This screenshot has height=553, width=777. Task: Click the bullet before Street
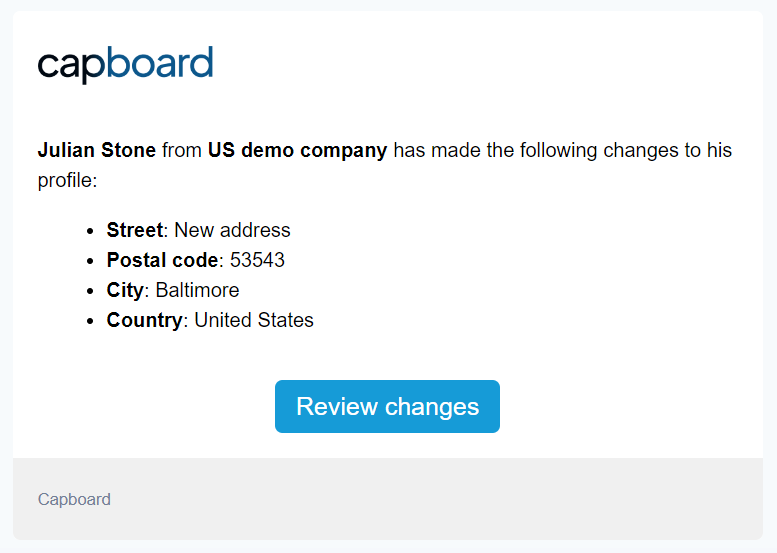[x=90, y=231]
